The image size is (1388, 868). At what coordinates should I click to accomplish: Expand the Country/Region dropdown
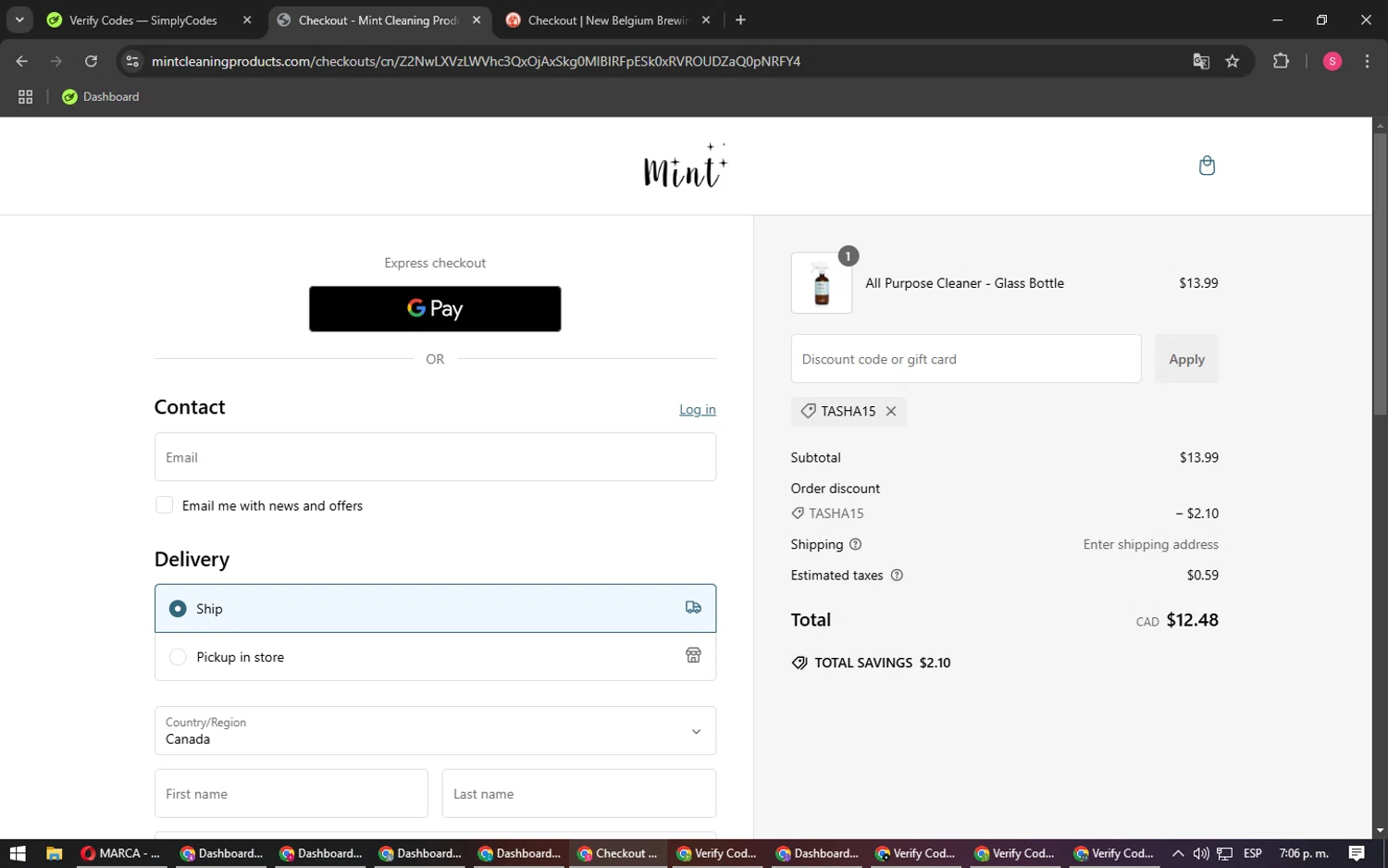point(435,731)
